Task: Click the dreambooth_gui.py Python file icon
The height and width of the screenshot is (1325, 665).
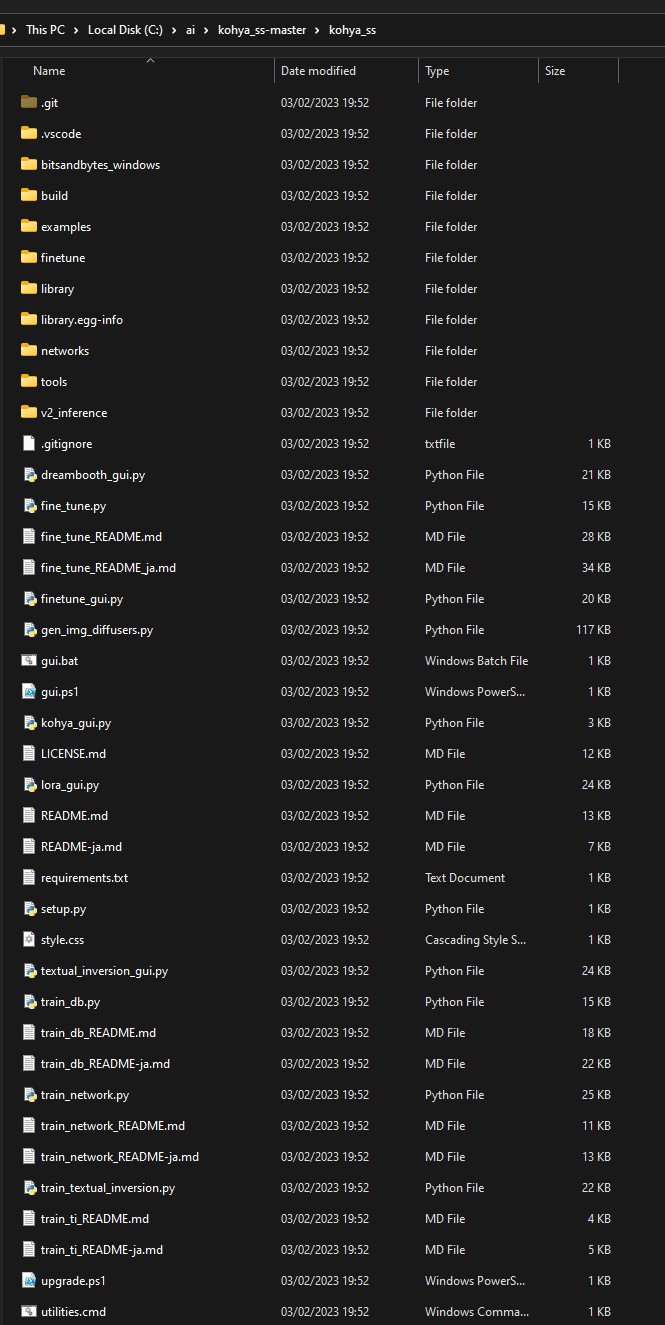Action: (x=29, y=474)
